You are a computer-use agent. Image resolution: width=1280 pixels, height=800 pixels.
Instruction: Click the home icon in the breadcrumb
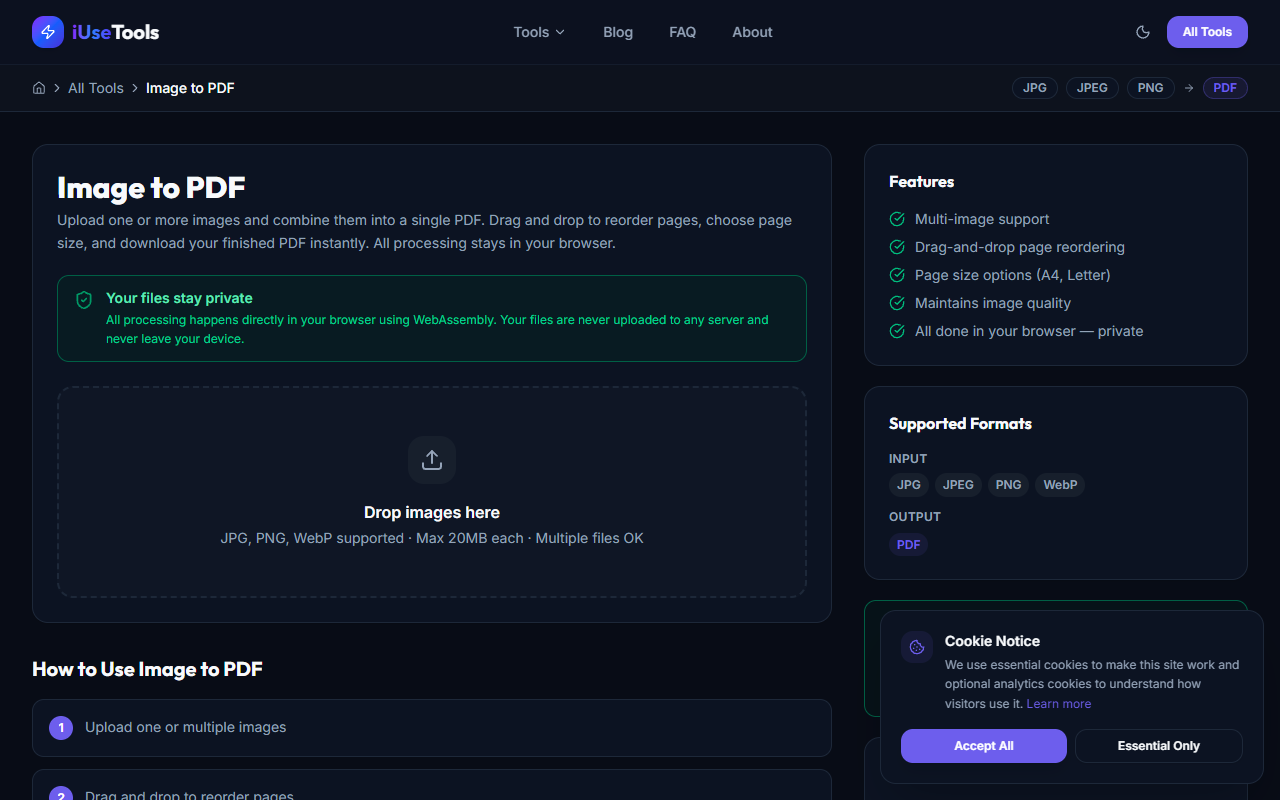click(38, 88)
